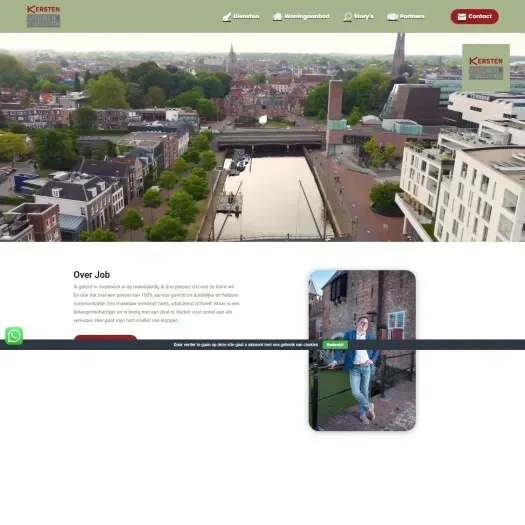
Task: Click the envelope icon in Contact button
Action: point(462,17)
